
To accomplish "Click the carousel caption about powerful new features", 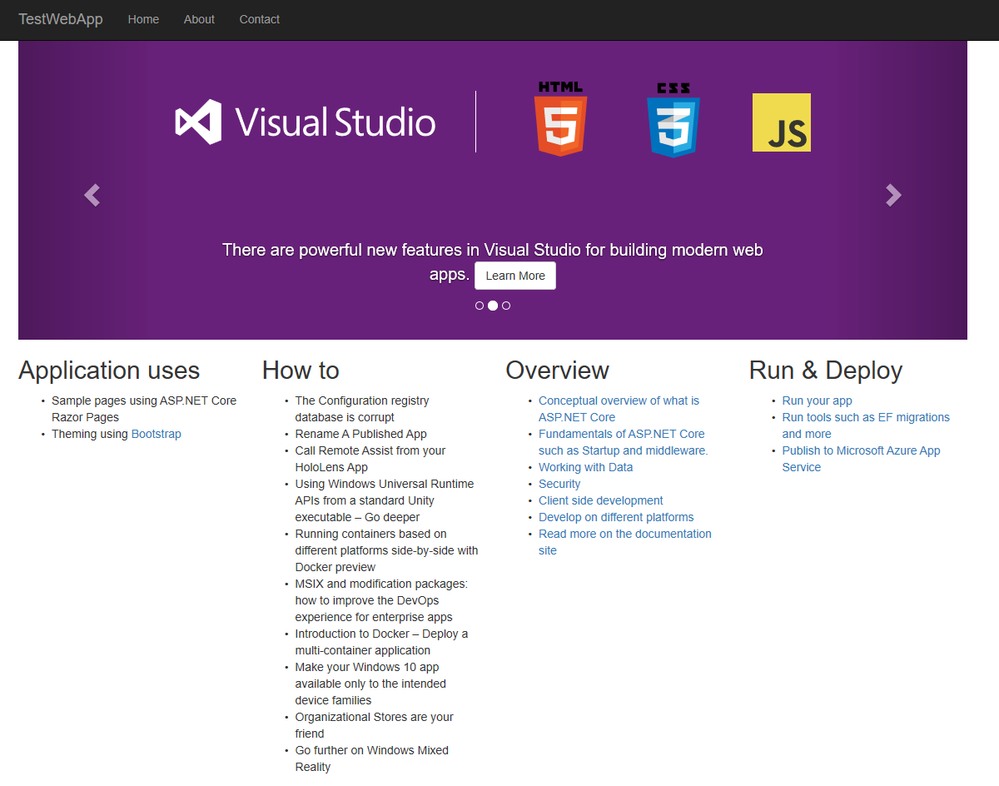I will tap(492, 261).
